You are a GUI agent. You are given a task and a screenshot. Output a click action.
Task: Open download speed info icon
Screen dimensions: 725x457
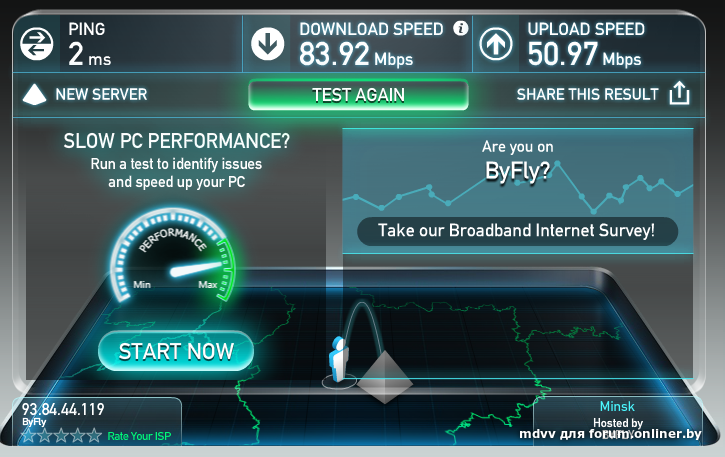click(460, 29)
